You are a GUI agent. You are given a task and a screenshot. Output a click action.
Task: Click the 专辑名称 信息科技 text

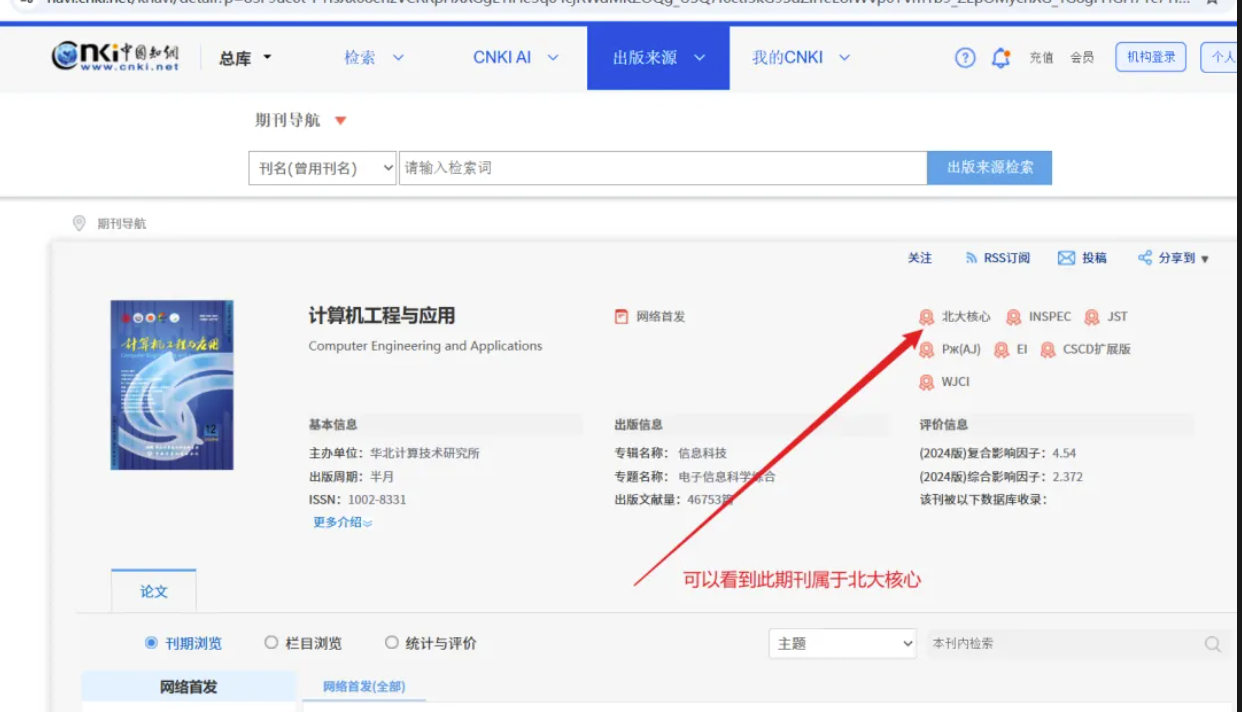tap(670, 453)
